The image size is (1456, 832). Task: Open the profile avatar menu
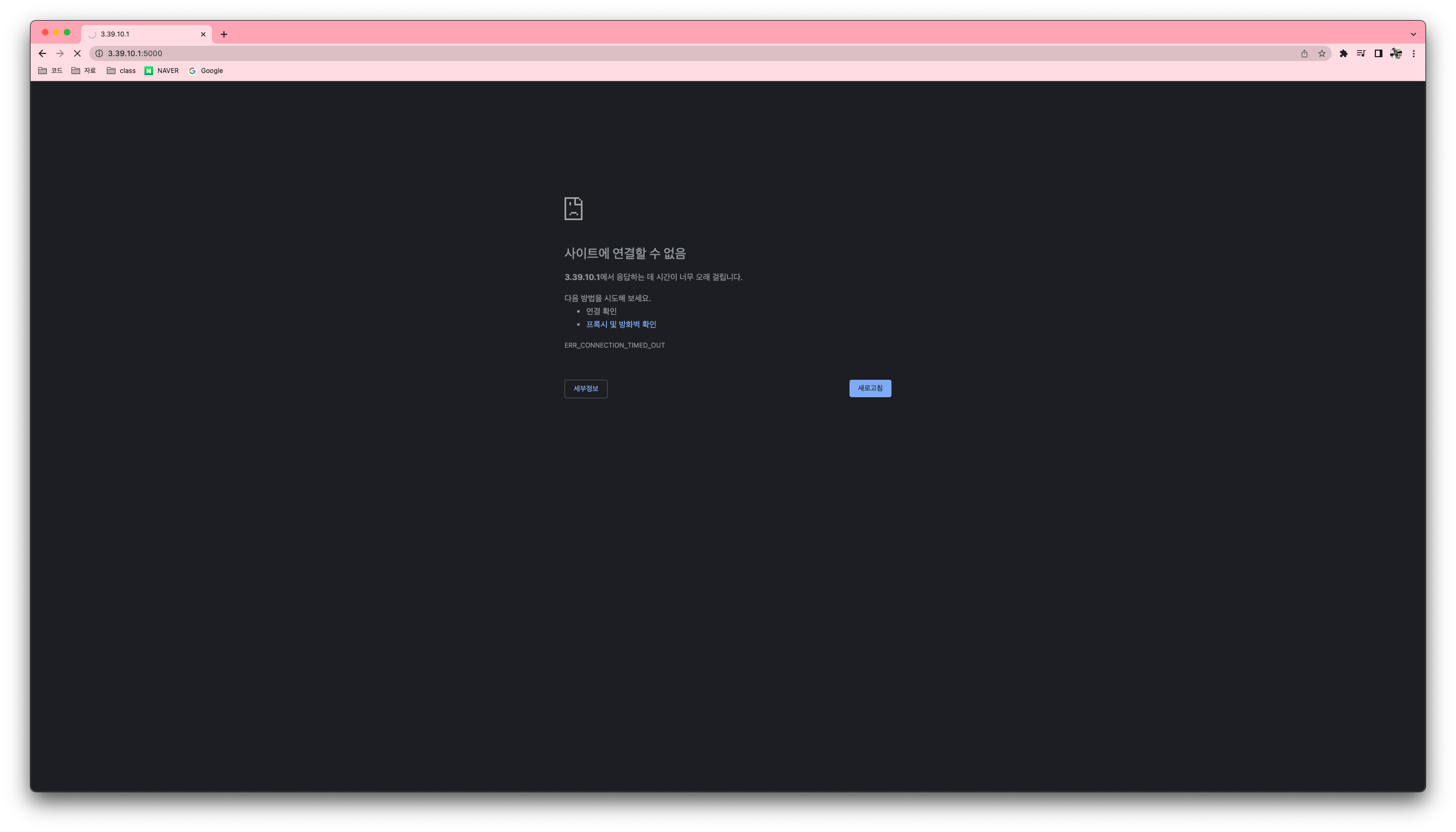point(1396,53)
